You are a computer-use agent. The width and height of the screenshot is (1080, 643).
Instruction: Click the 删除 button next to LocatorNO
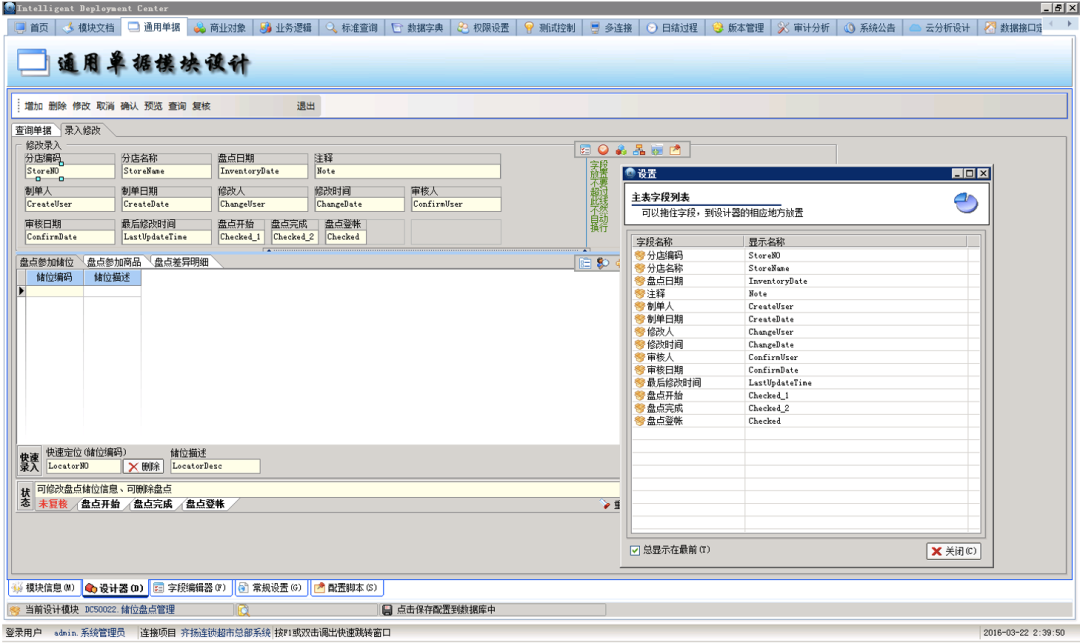click(143, 466)
